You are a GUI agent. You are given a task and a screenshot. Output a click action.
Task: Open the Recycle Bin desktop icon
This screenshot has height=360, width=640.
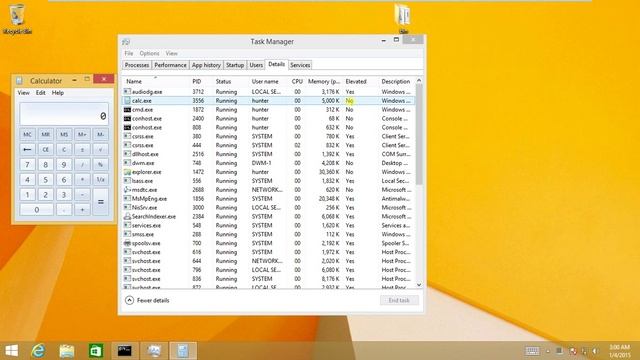pos(17,19)
